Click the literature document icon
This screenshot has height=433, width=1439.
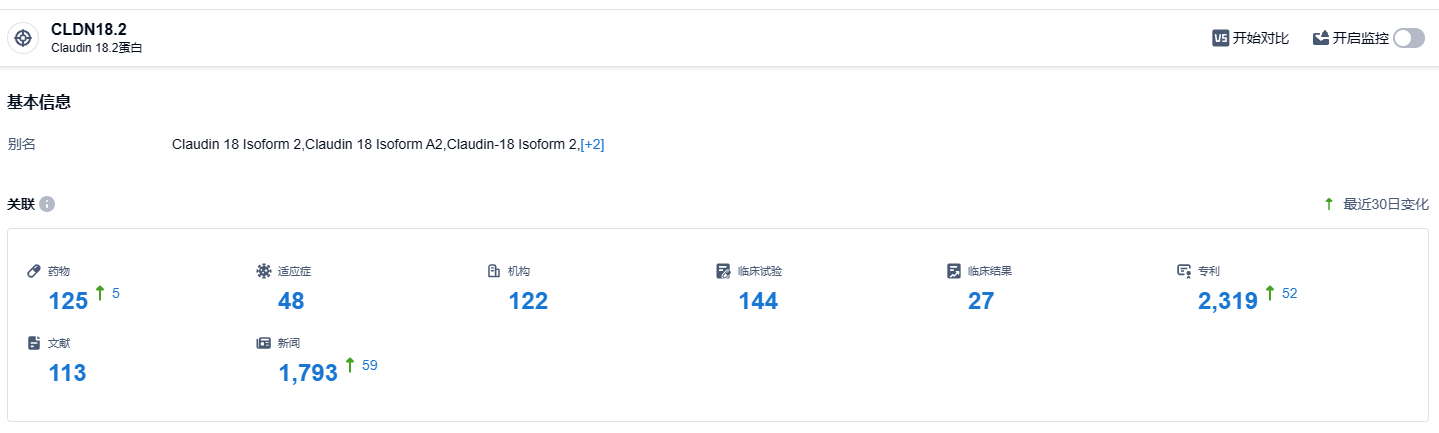(34, 343)
